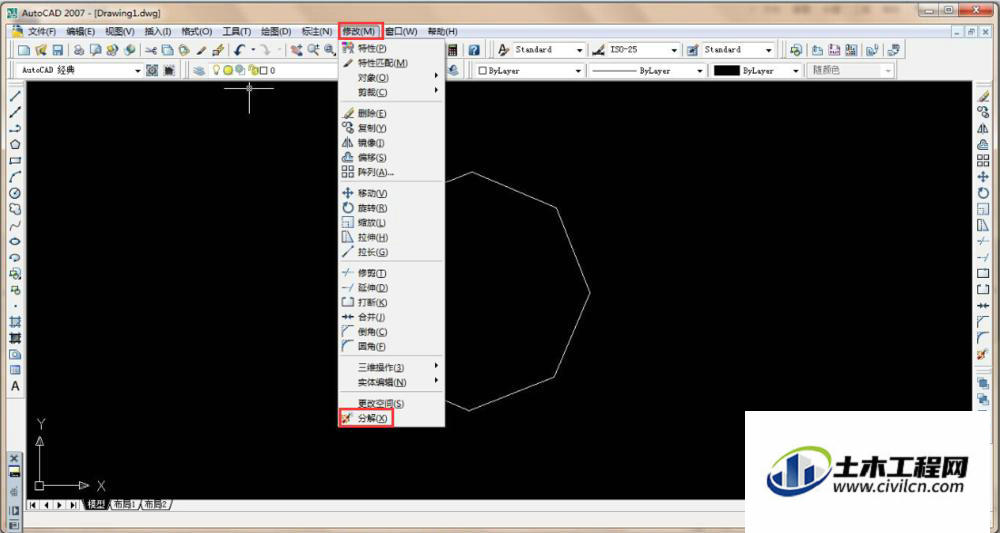Select the Rectangle draw tool
The image size is (1000, 533).
[15, 161]
